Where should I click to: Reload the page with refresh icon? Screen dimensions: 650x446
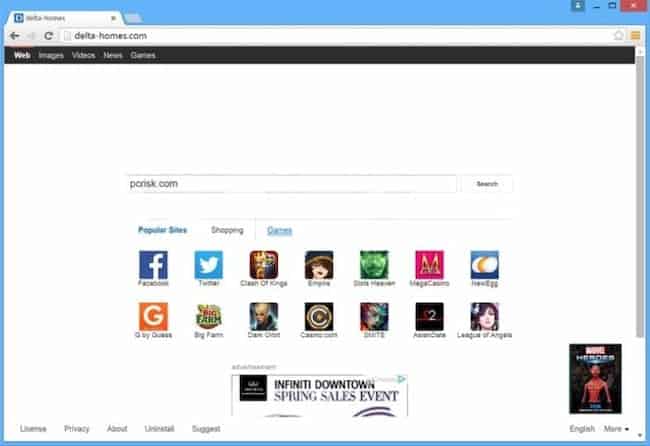click(49, 36)
